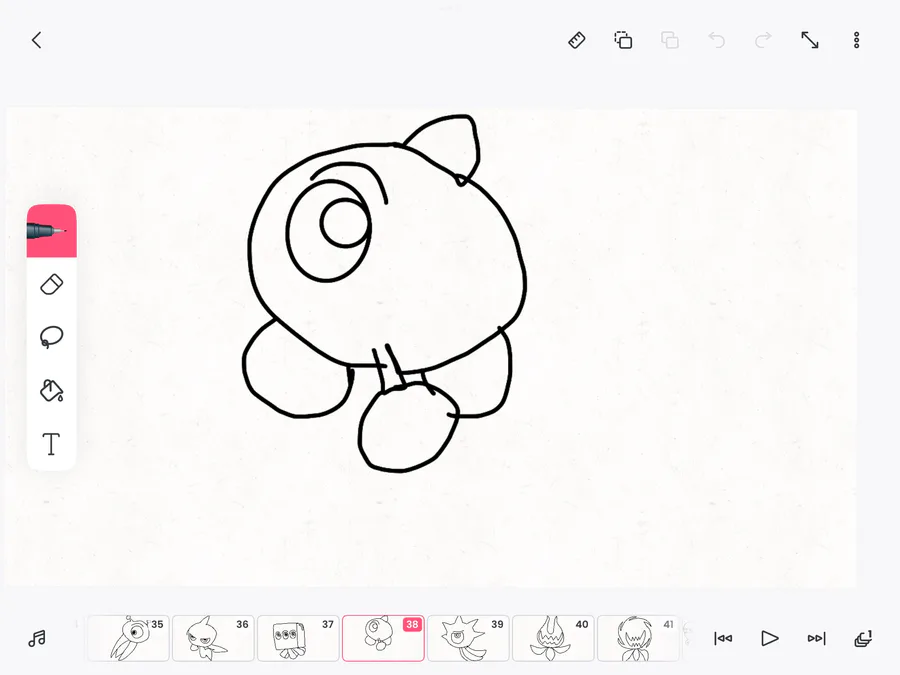
Task: Open the ruler tool
Action: 577,40
